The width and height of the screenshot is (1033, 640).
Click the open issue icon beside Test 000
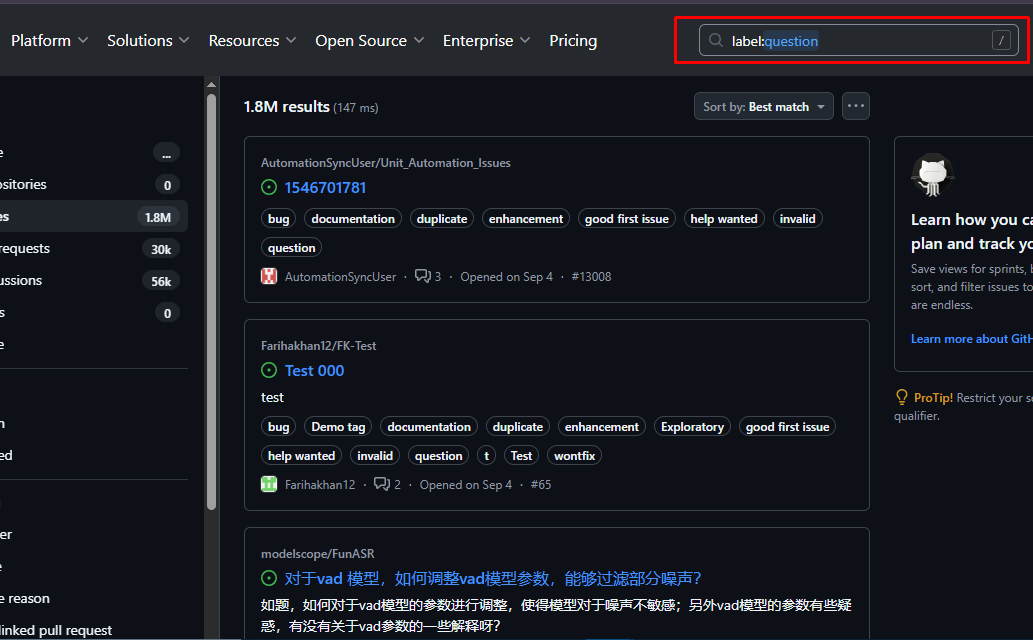pos(269,370)
